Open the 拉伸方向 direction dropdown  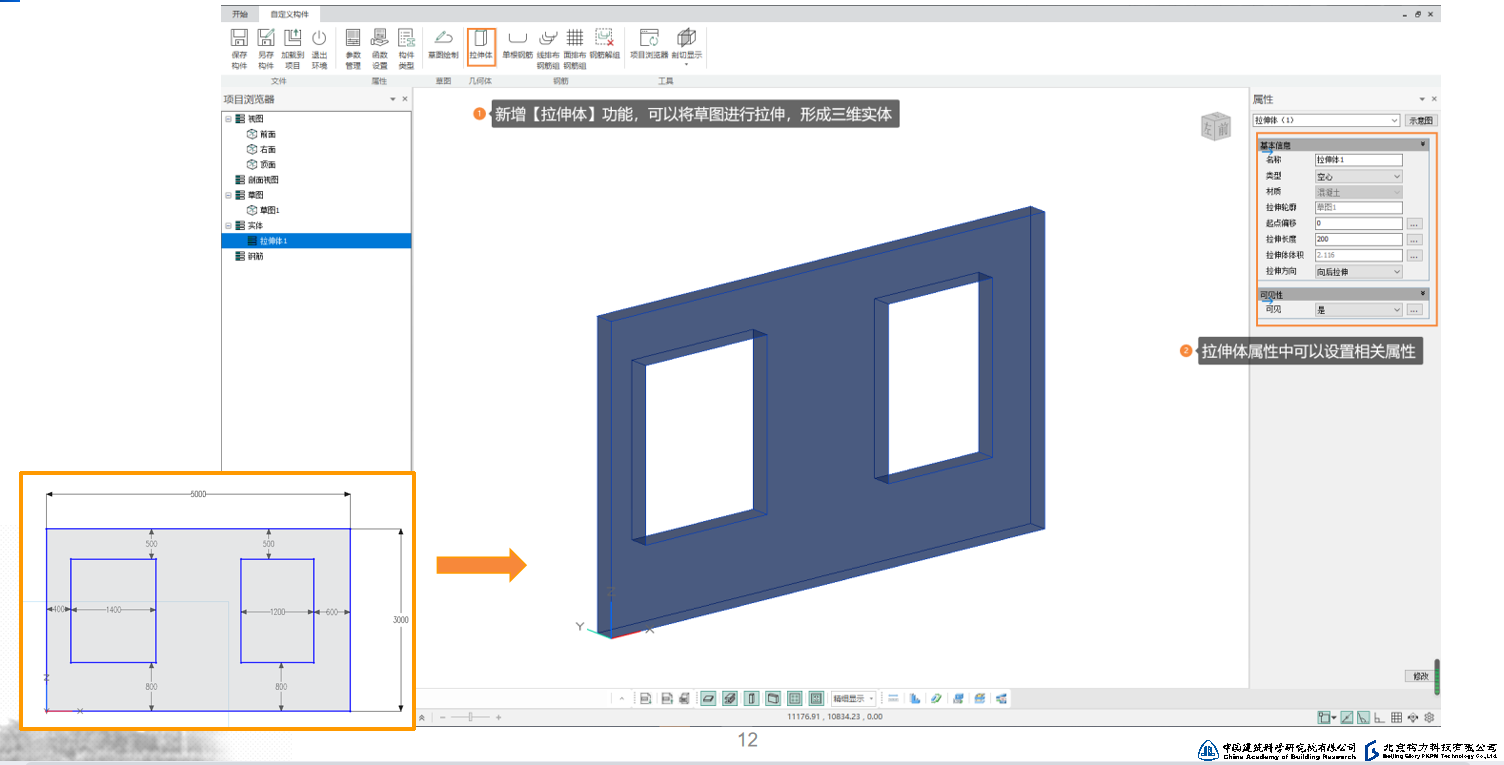[x=1358, y=272]
